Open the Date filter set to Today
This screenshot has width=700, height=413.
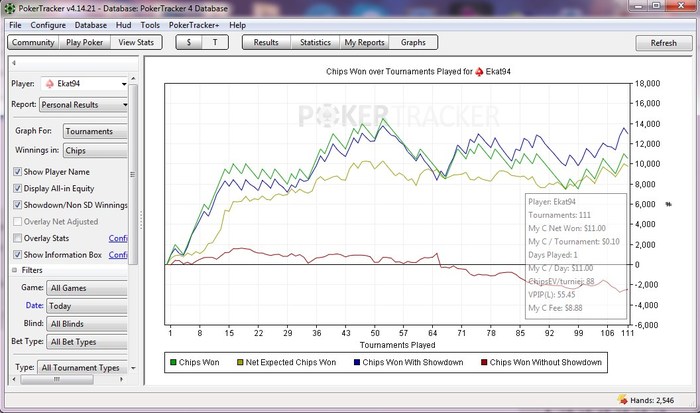(87, 306)
